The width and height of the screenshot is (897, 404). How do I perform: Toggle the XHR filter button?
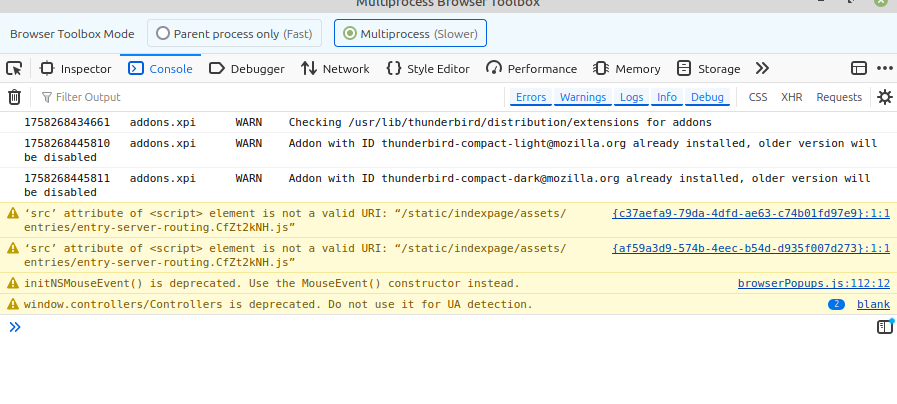[x=792, y=97]
